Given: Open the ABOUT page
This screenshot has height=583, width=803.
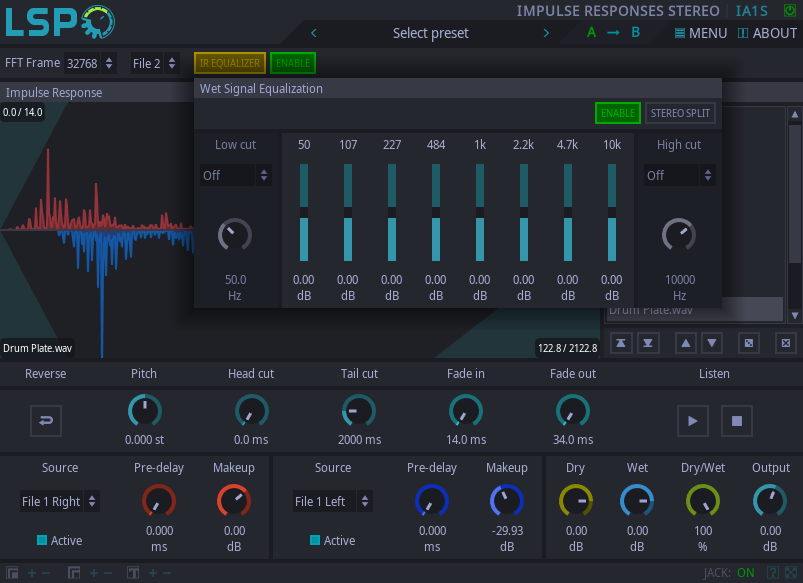Looking at the screenshot, I should click(x=767, y=33).
